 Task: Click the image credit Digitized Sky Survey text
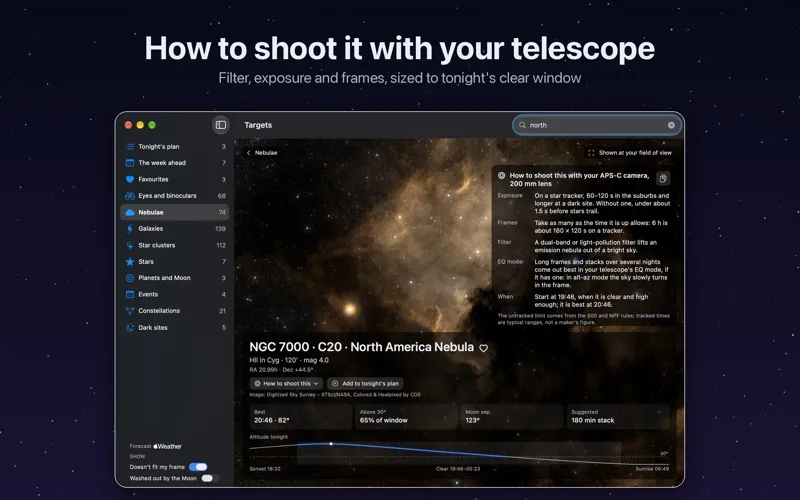coord(335,395)
